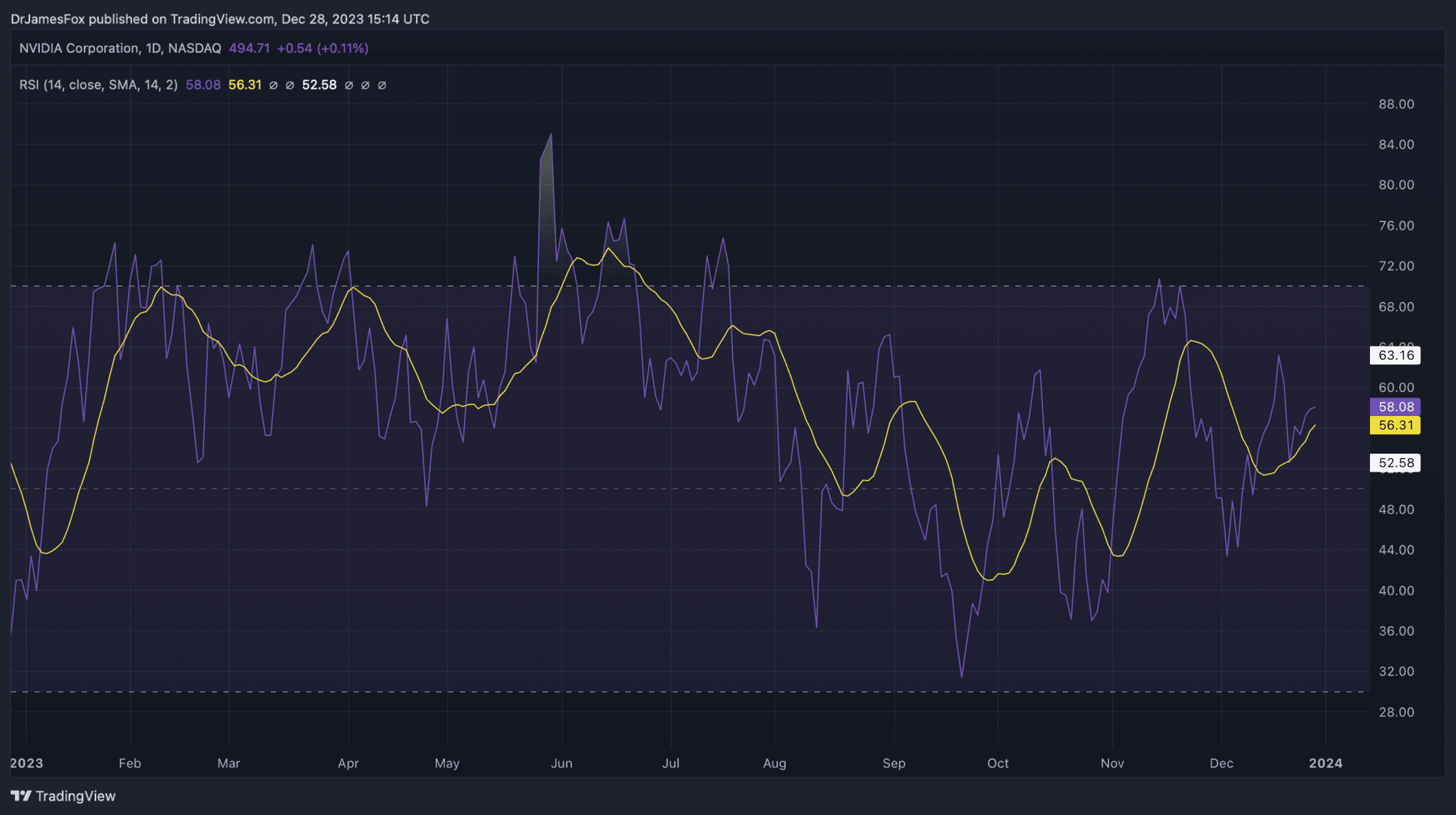Click the 88.00 value on price scale
The width and height of the screenshot is (1456, 815).
point(1396,104)
